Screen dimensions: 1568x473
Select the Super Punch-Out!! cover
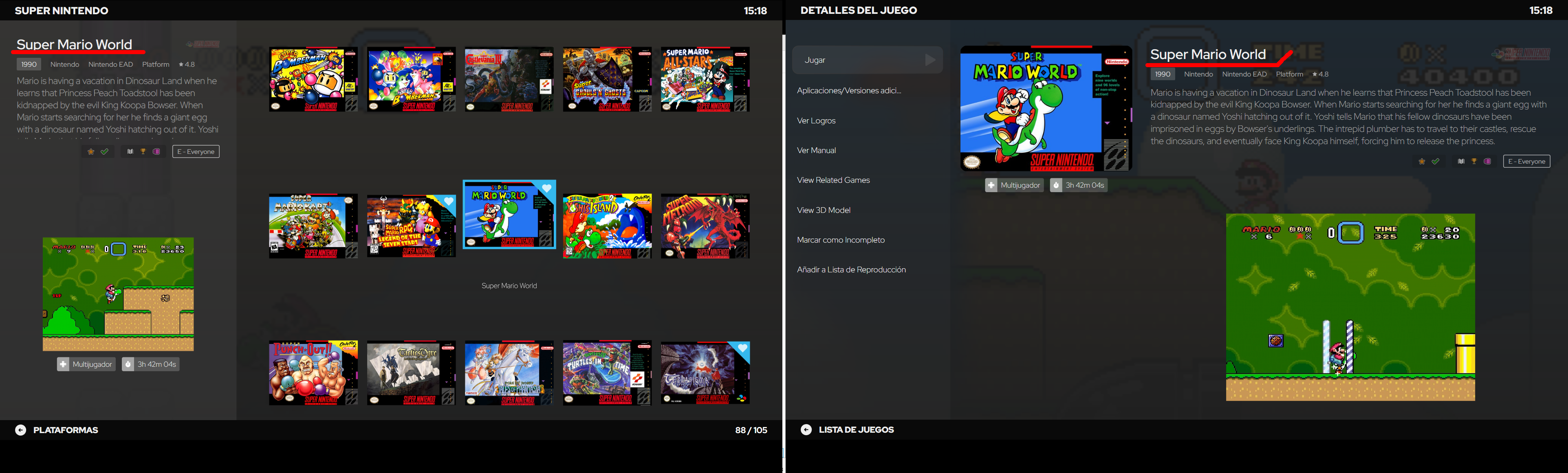pyautogui.click(x=313, y=373)
